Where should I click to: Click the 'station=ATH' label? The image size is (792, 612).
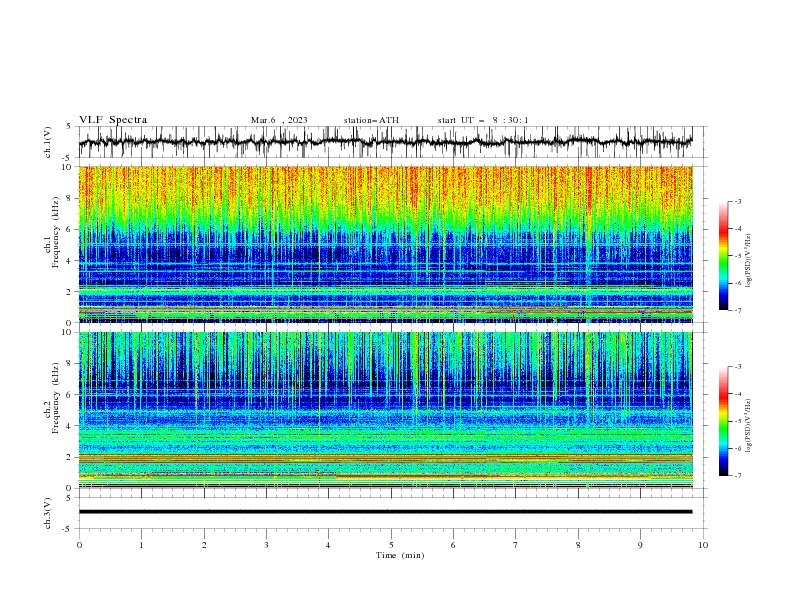371,120
